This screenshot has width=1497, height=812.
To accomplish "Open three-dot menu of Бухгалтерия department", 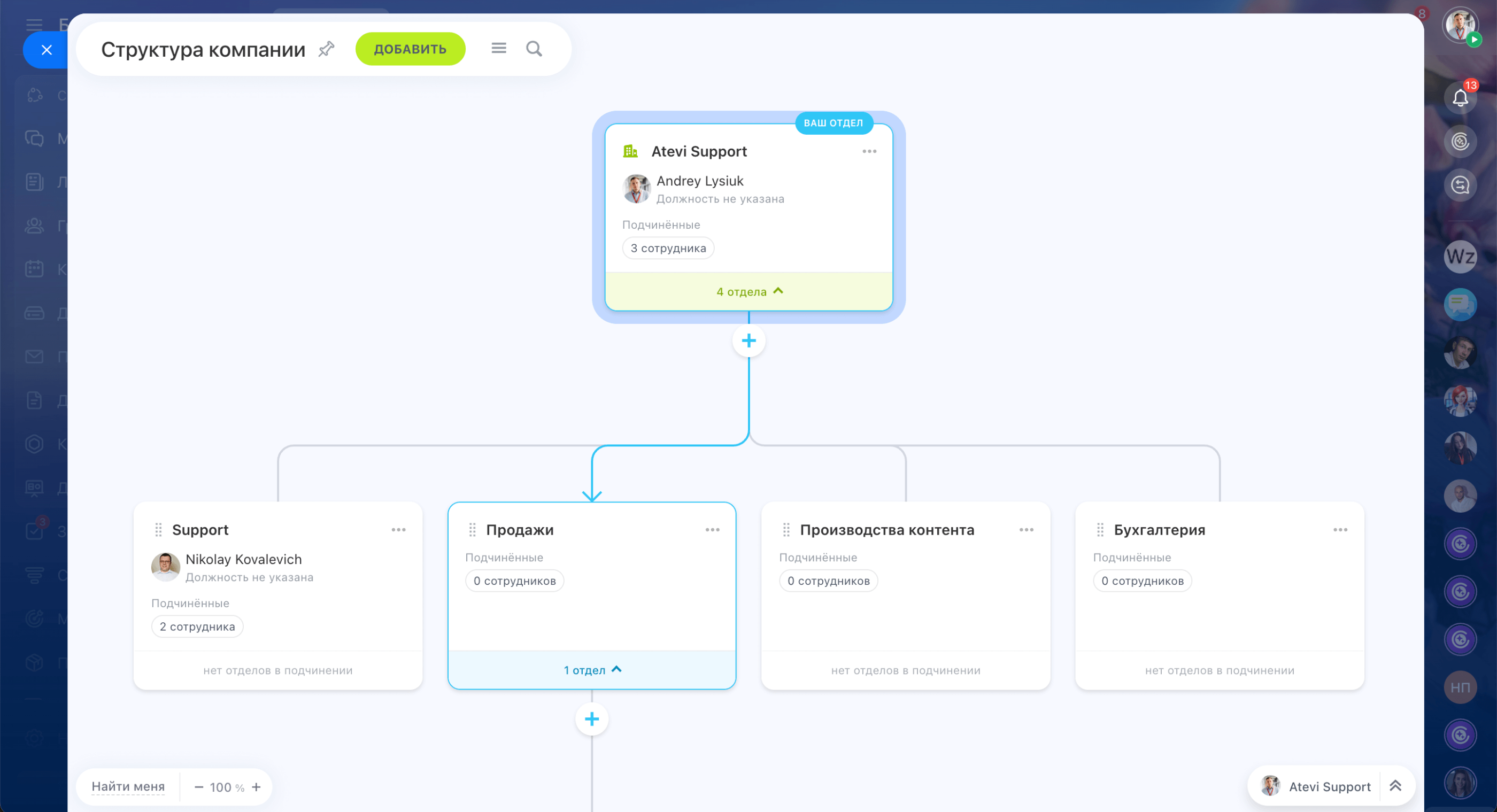I will [x=1340, y=530].
